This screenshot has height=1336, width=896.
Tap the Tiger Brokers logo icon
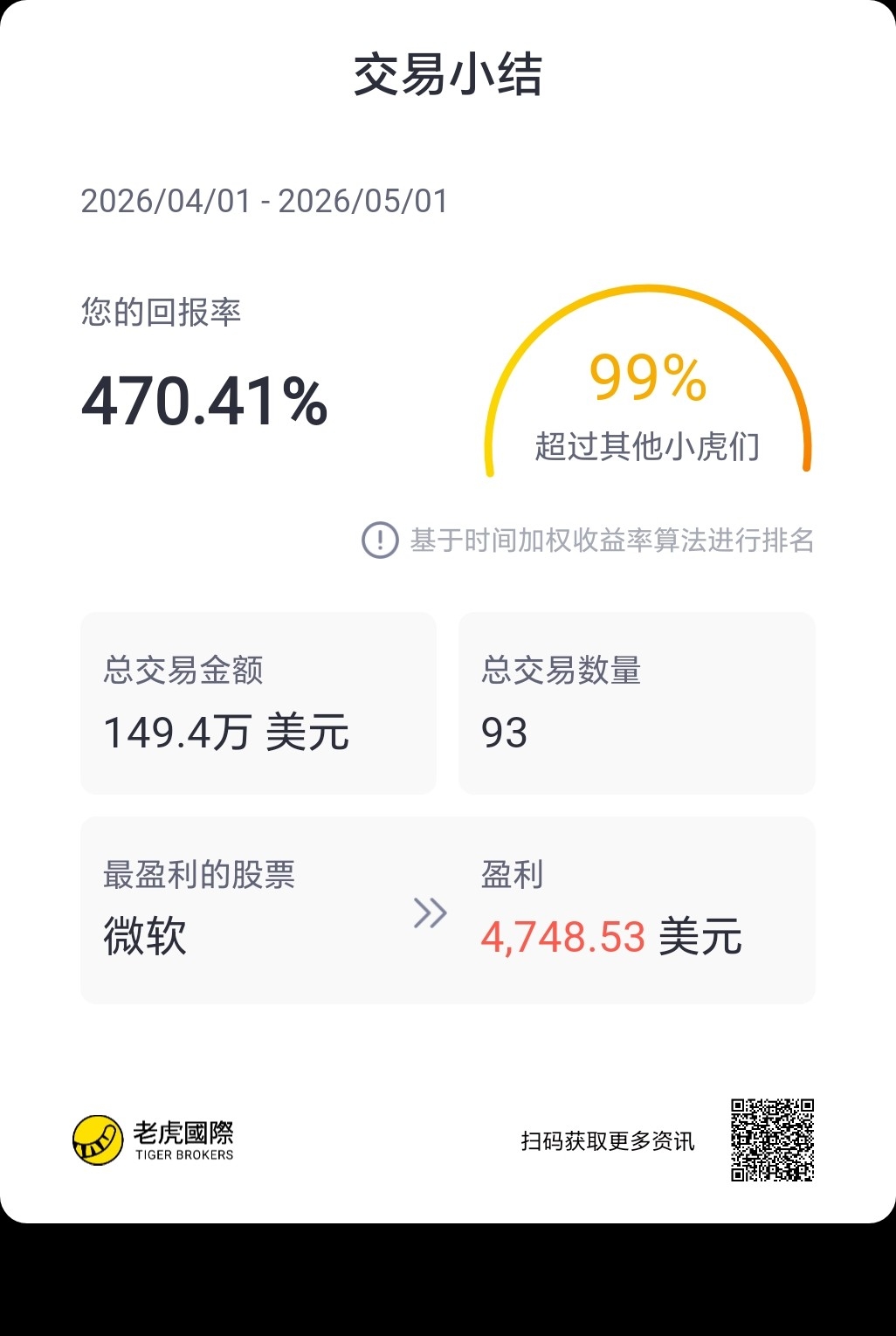(x=98, y=1140)
